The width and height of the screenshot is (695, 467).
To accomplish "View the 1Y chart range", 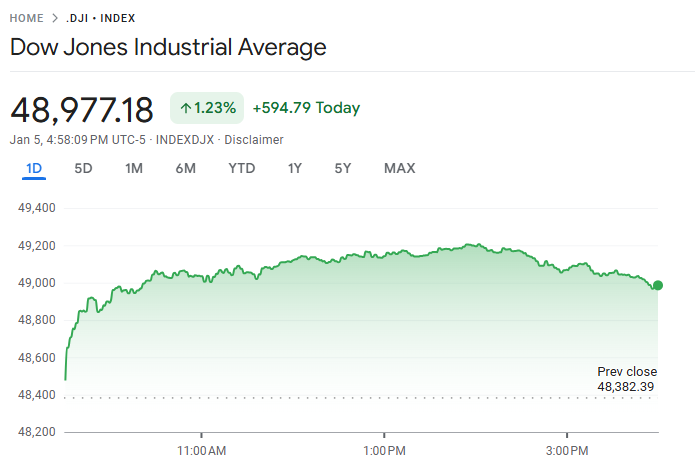I will tap(294, 169).
